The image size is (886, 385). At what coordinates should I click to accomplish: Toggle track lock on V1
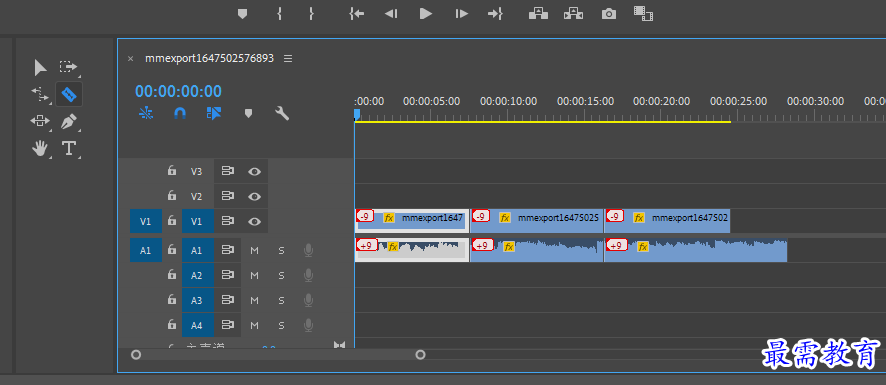[172, 221]
